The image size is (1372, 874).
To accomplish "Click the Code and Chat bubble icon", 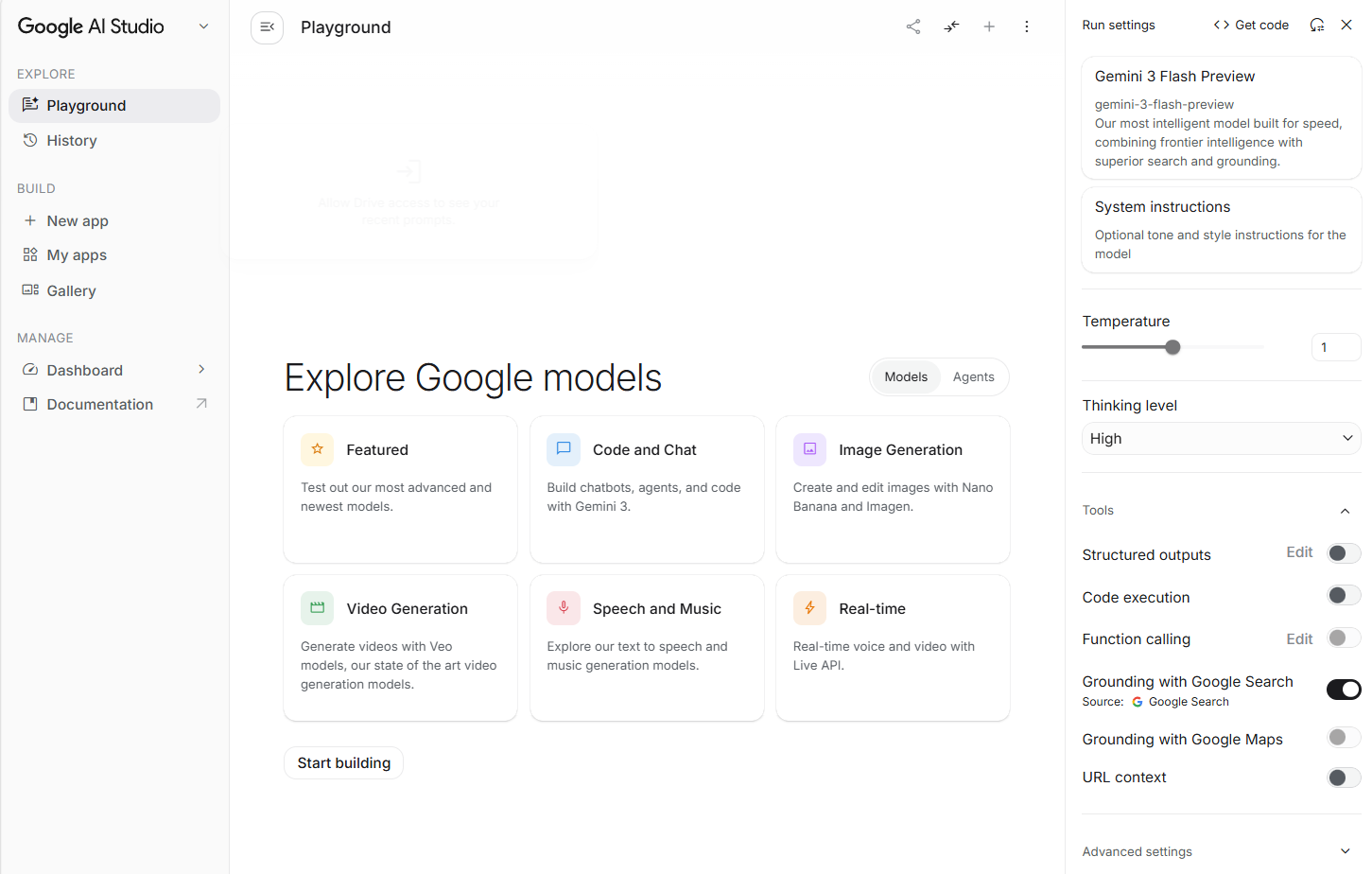I will [x=564, y=449].
